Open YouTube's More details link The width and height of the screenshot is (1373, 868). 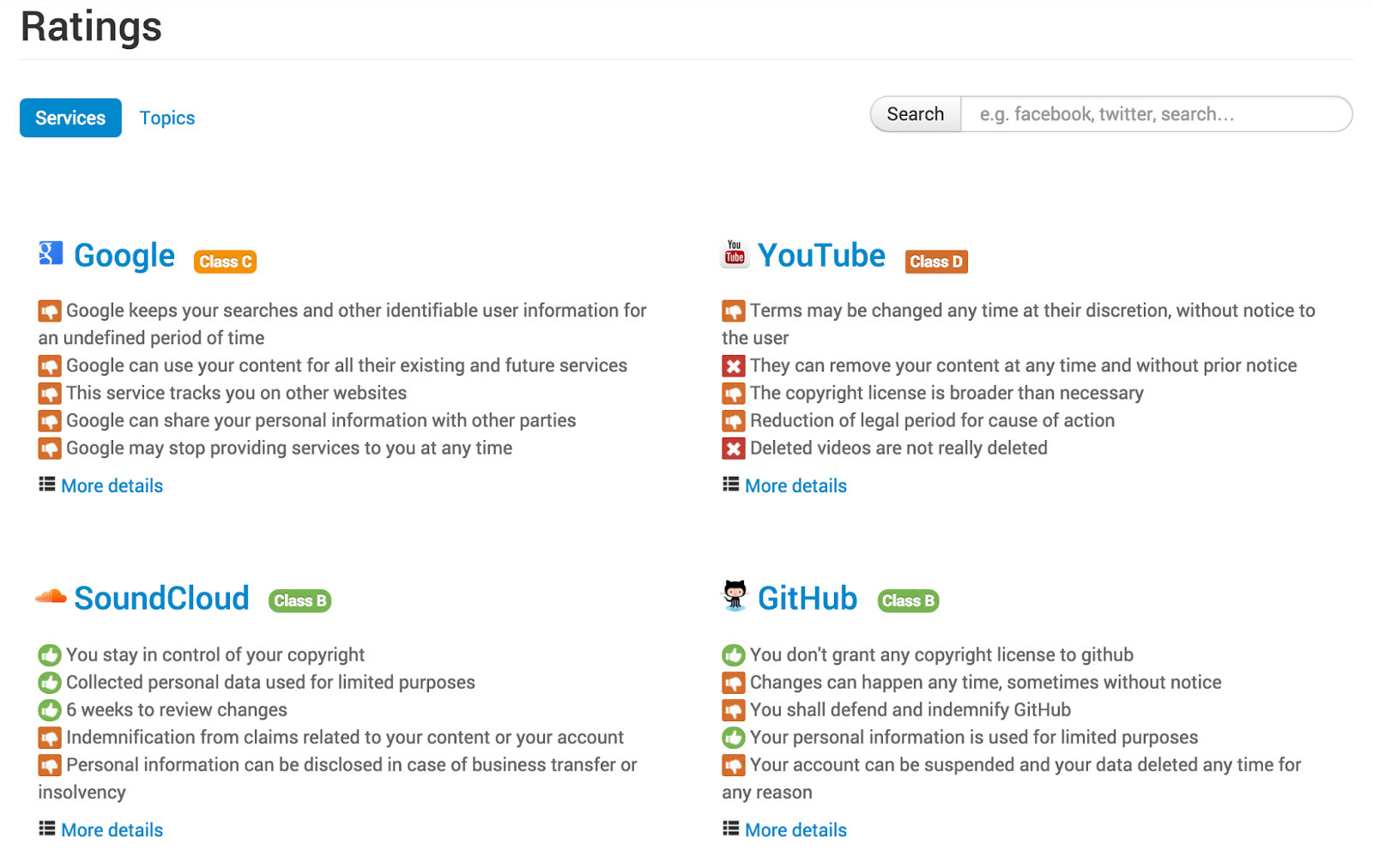pos(795,485)
